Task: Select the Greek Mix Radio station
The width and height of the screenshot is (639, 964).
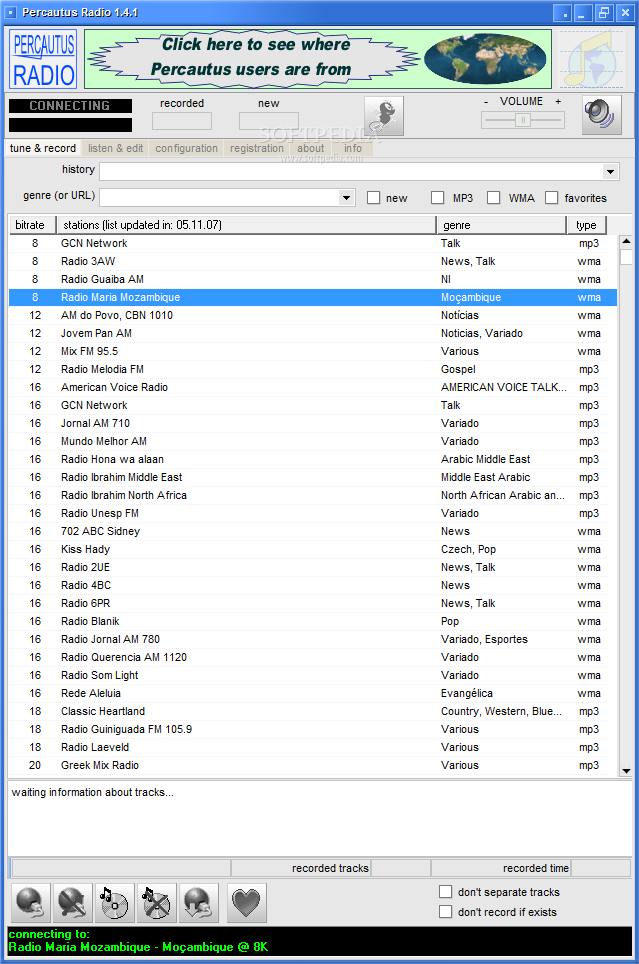Action: 313,765
